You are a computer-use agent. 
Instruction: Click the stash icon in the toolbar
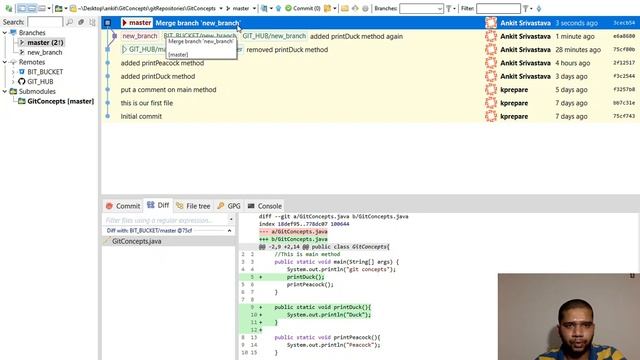(327, 9)
